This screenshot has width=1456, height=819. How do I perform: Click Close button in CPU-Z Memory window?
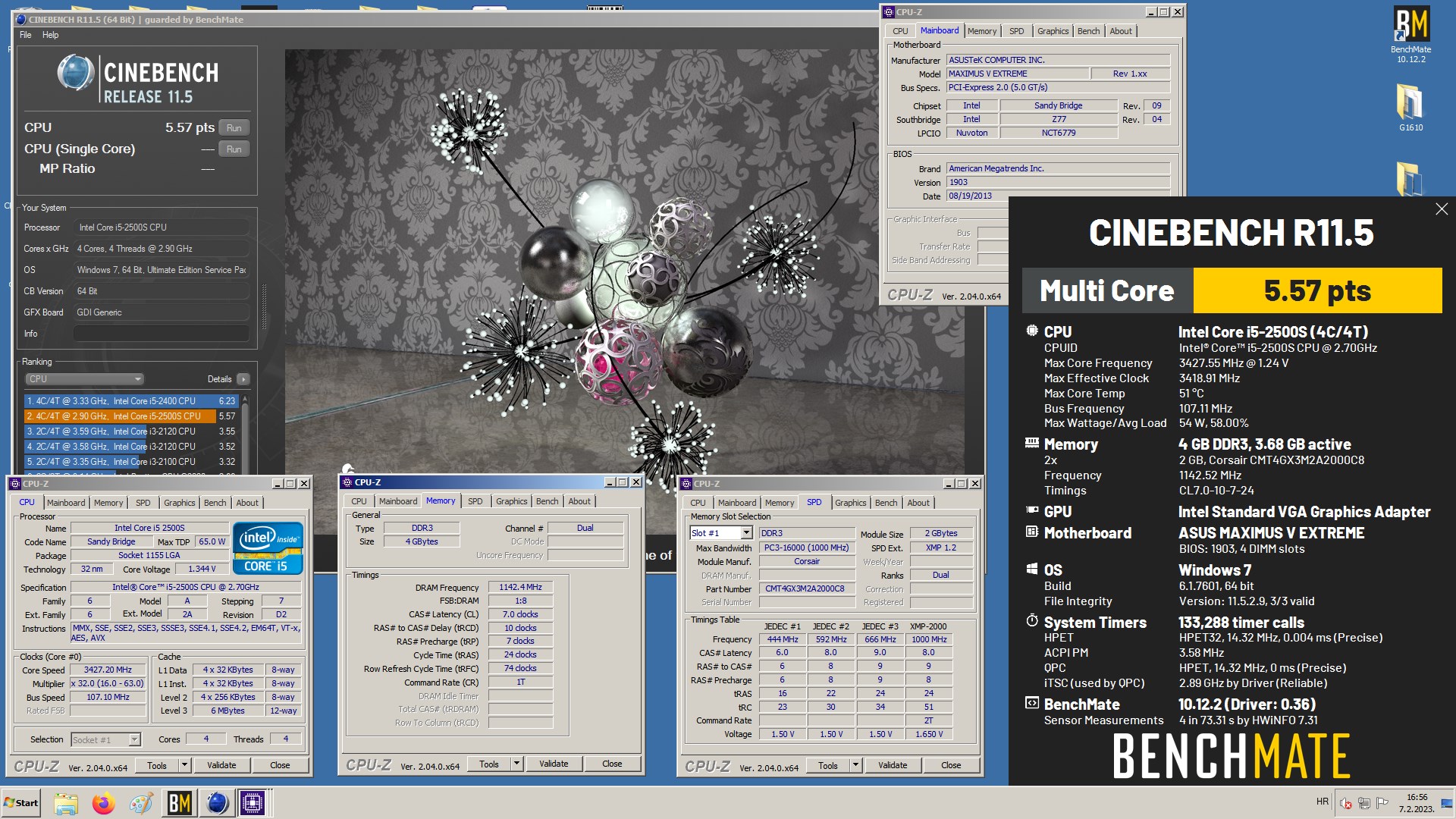coord(612,764)
